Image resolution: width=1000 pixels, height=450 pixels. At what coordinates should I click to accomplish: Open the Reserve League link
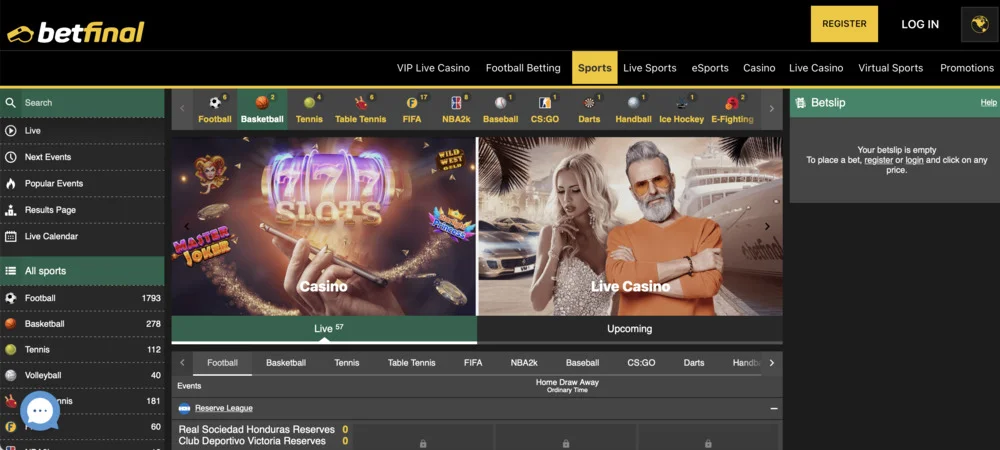pos(223,408)
